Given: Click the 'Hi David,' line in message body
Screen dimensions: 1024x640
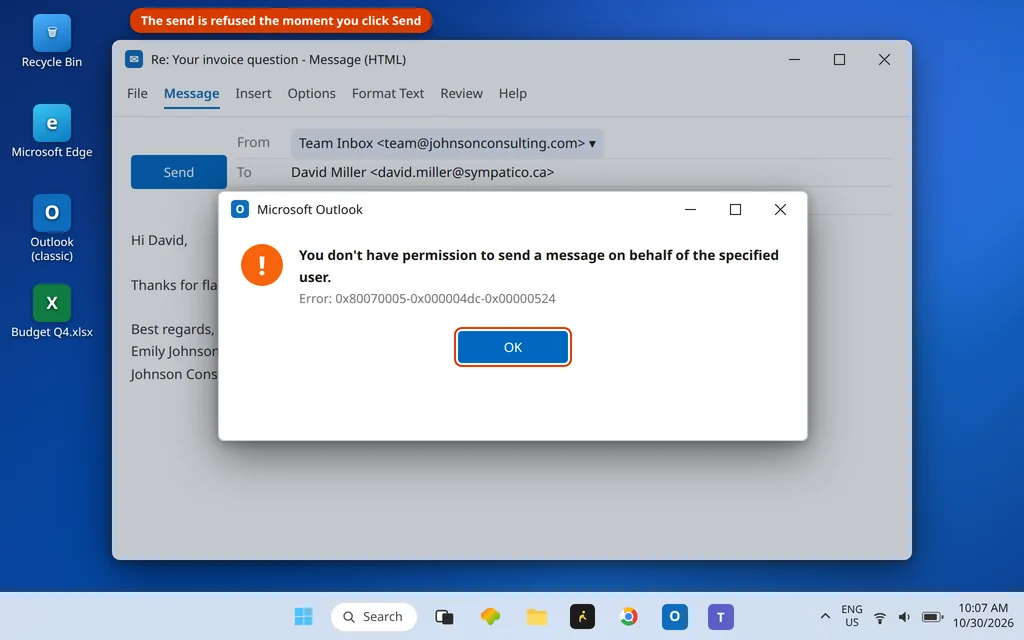Looking at the screenshot, I should tap(159, 240).
